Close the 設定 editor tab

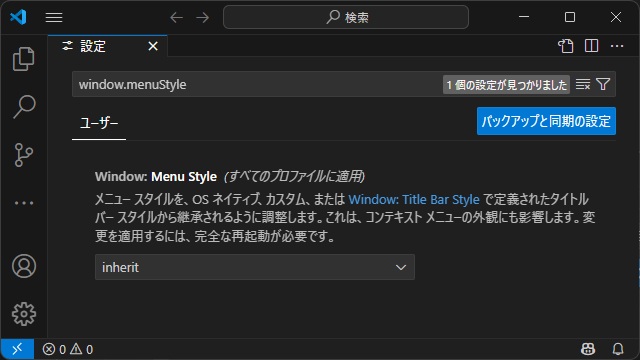point(153,46)
